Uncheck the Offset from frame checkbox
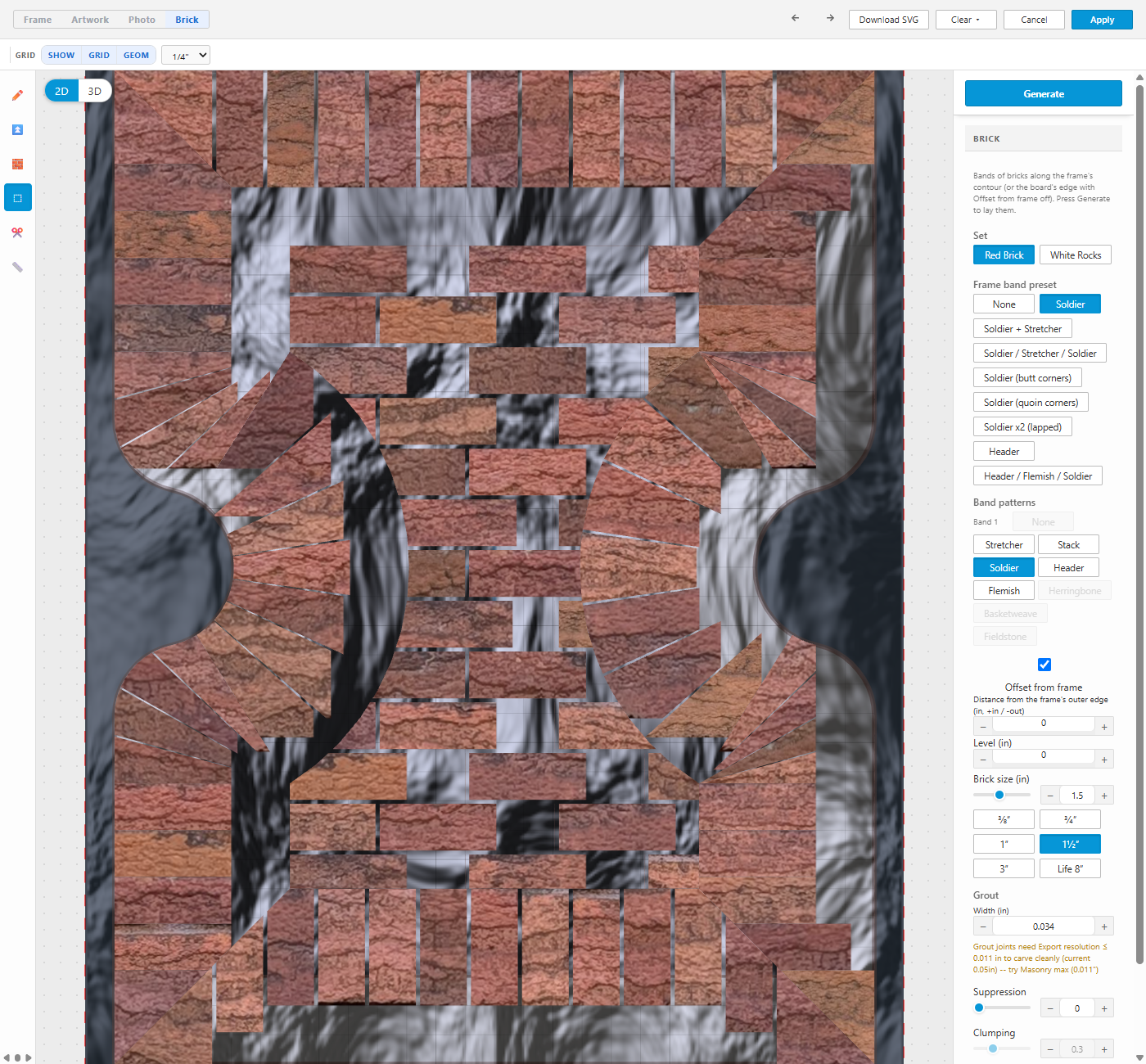Viewport: 1146px width, 1064px height. click(x=1044, y=665)
